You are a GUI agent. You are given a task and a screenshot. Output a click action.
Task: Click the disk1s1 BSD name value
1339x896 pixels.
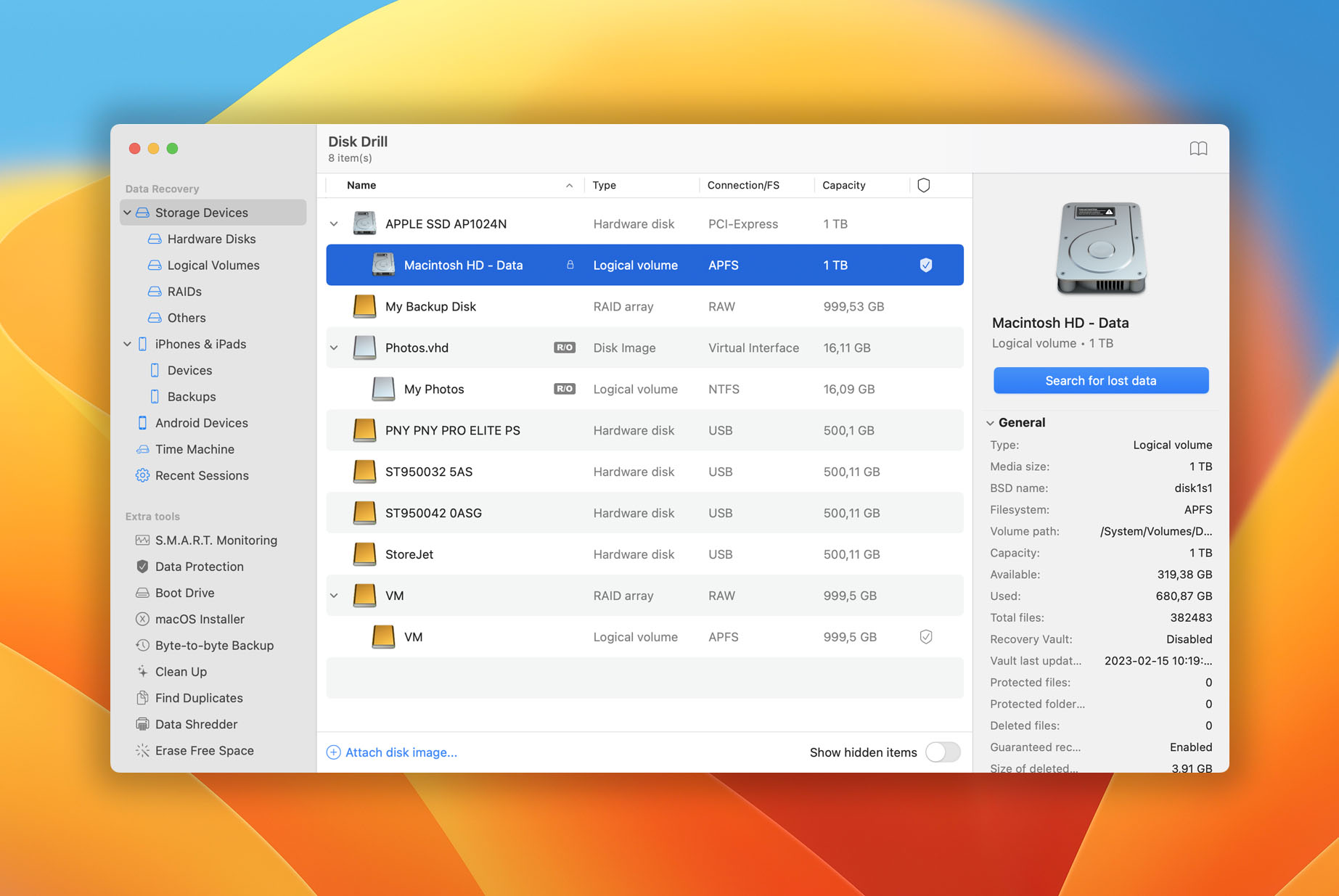pos(1193,488)
